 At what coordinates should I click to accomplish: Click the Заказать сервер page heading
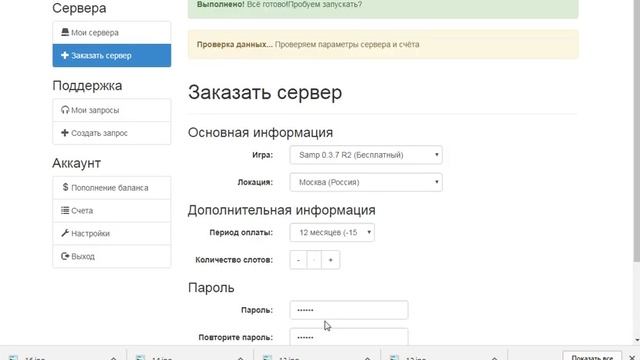click(265, 92)
